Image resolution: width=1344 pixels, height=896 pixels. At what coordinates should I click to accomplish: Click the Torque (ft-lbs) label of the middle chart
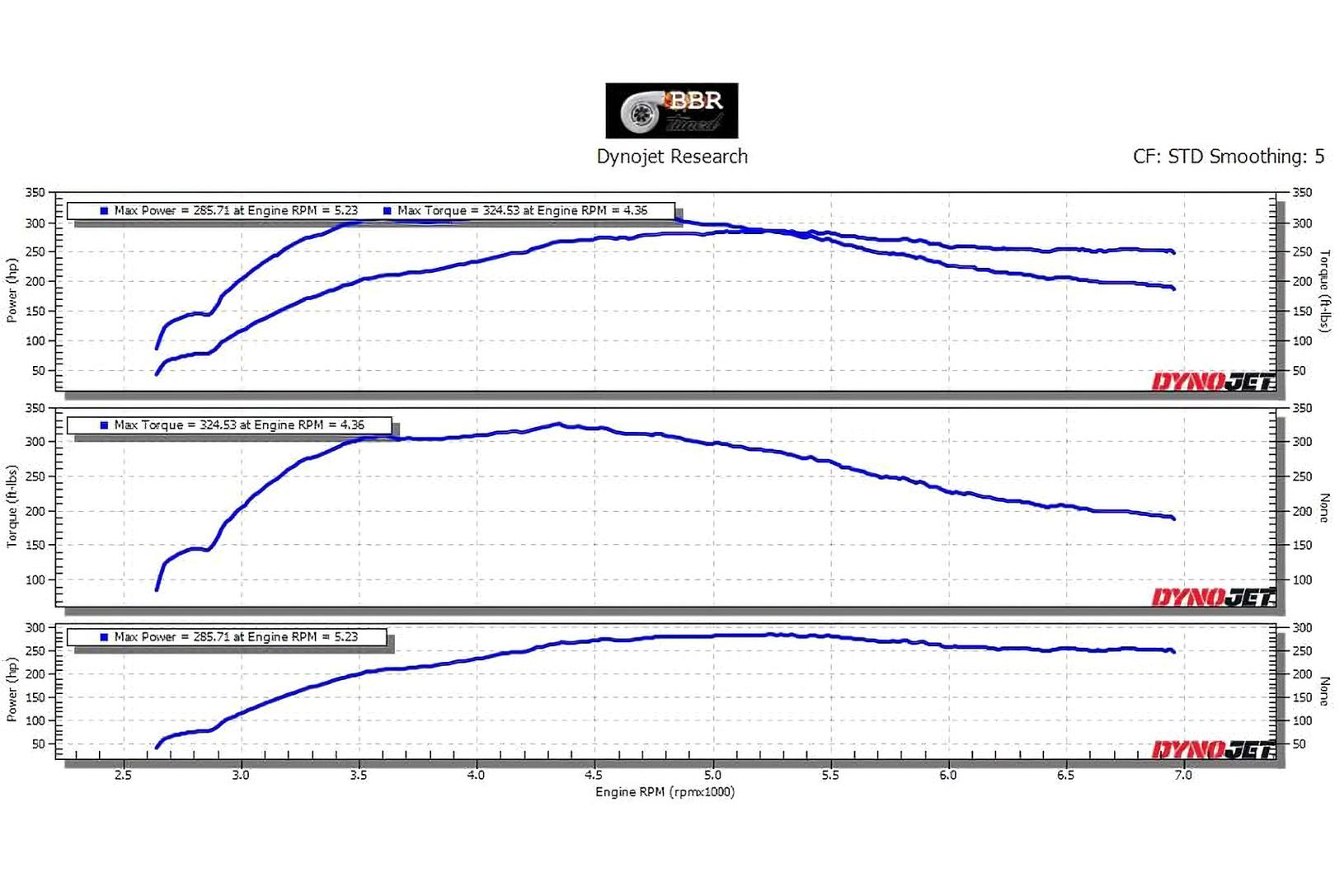click(x=12, y=507)
